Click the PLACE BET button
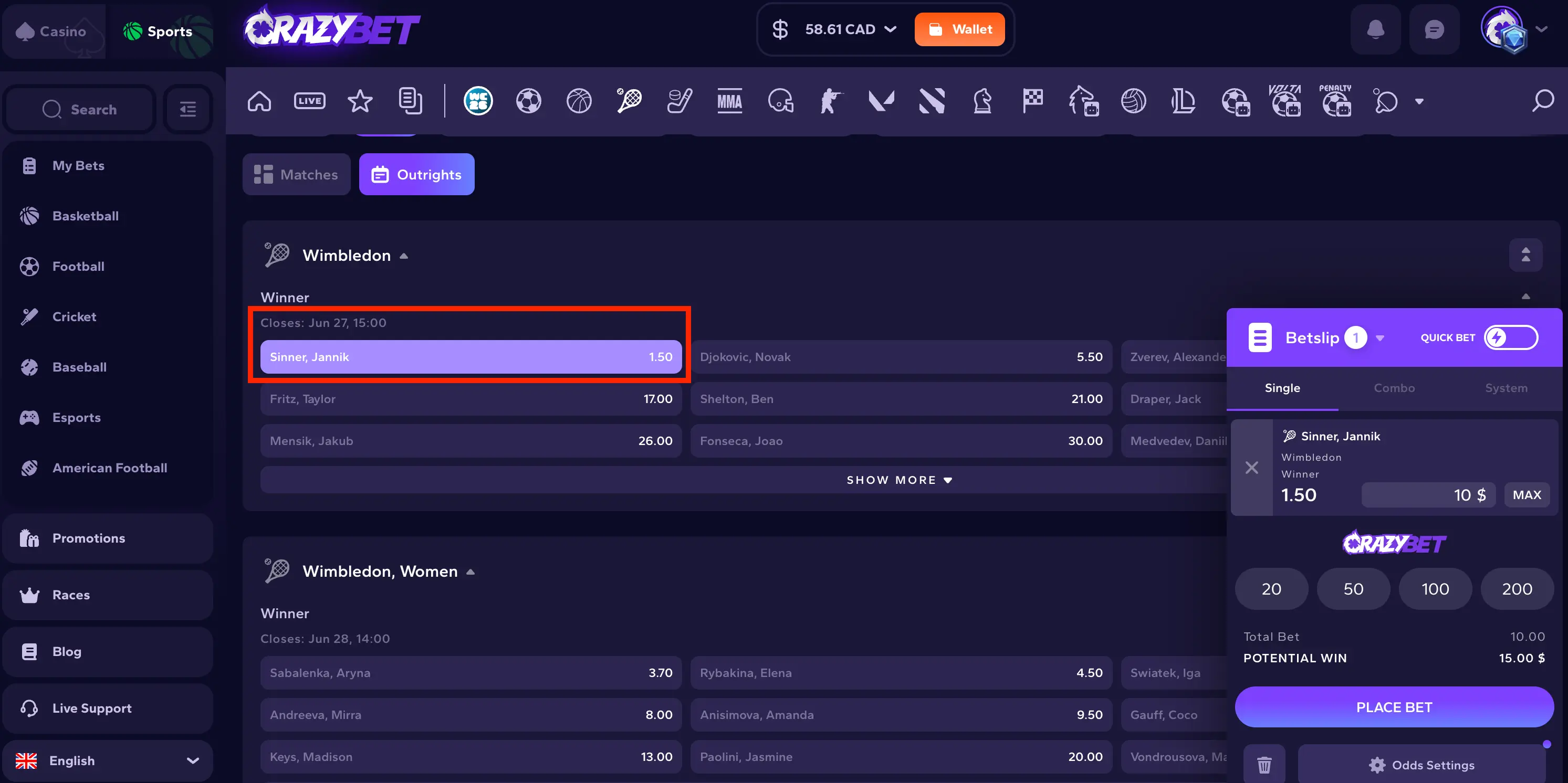 (1394, 707)
